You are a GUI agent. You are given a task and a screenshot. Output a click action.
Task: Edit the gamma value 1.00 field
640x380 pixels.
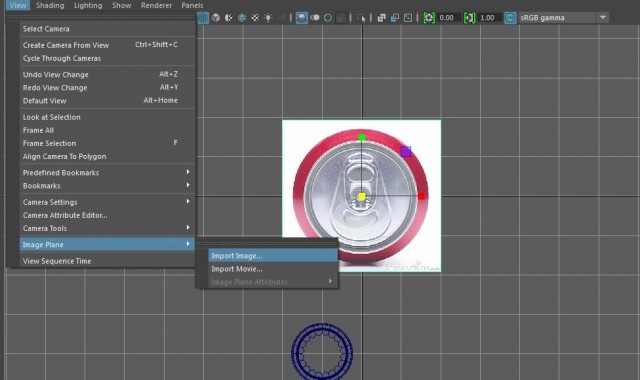pyautogui.click(x=489, y=18)
